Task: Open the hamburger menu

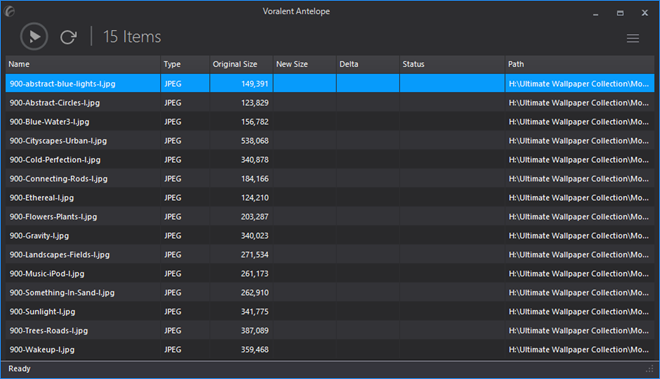Action: point(633,38)
